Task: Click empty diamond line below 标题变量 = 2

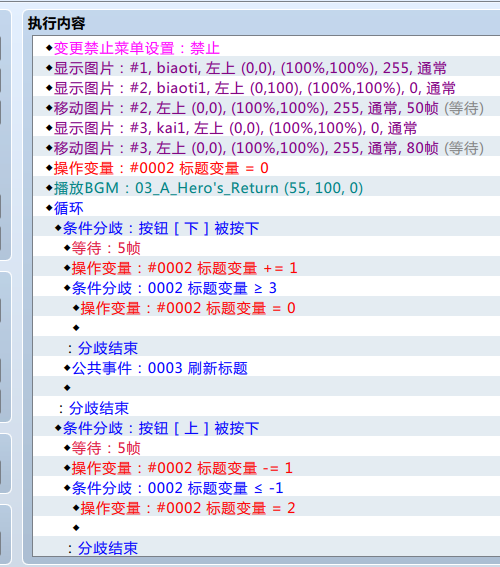Action: (x=266, y=528)
